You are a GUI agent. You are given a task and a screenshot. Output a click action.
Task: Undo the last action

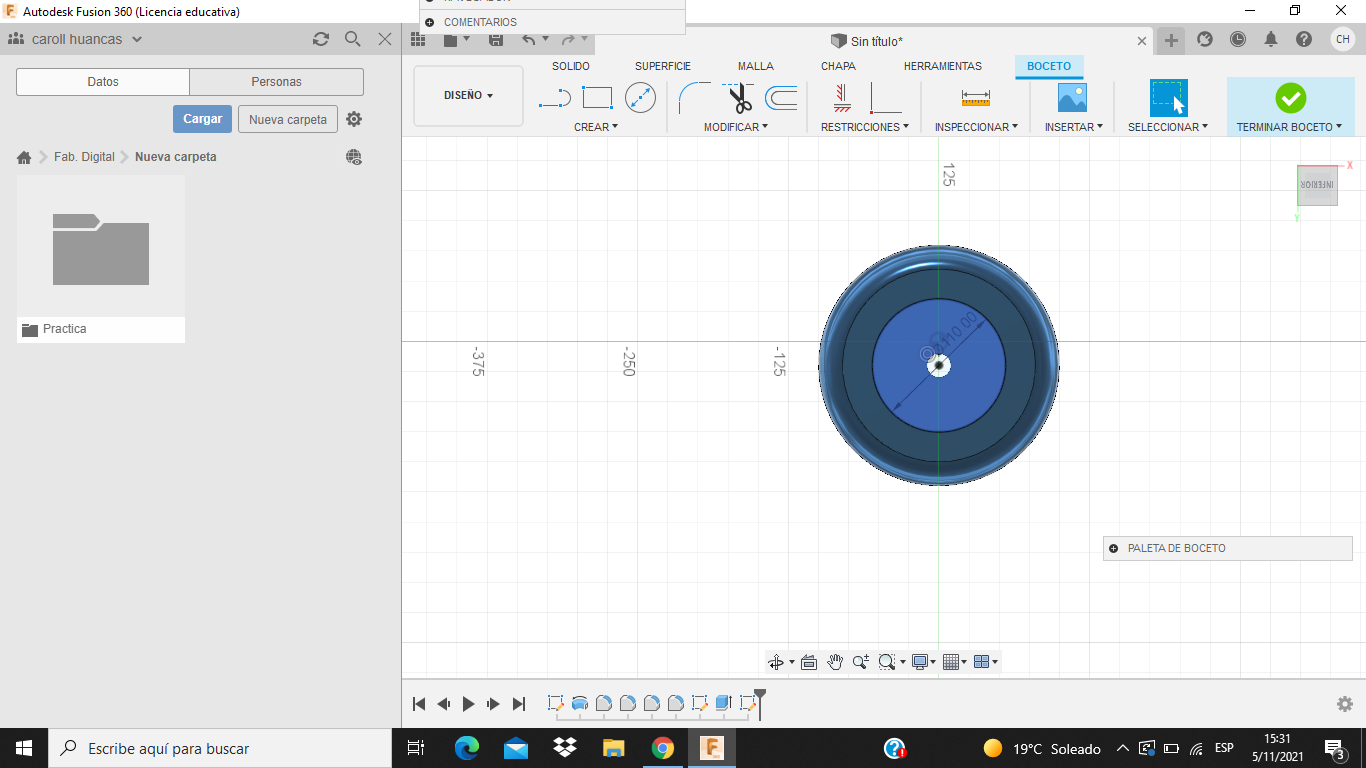(x=529, y=40)
